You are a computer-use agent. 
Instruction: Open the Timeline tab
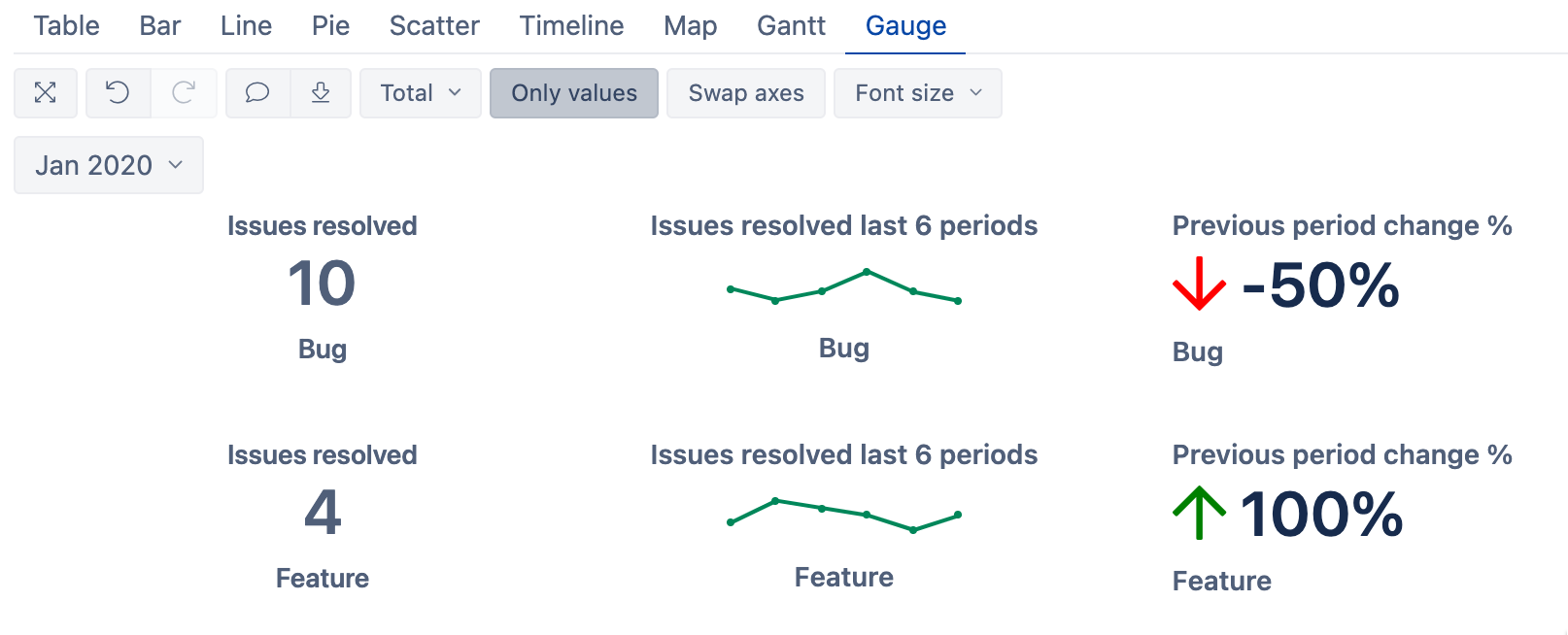pyautogui.click(x=571, y=26)
